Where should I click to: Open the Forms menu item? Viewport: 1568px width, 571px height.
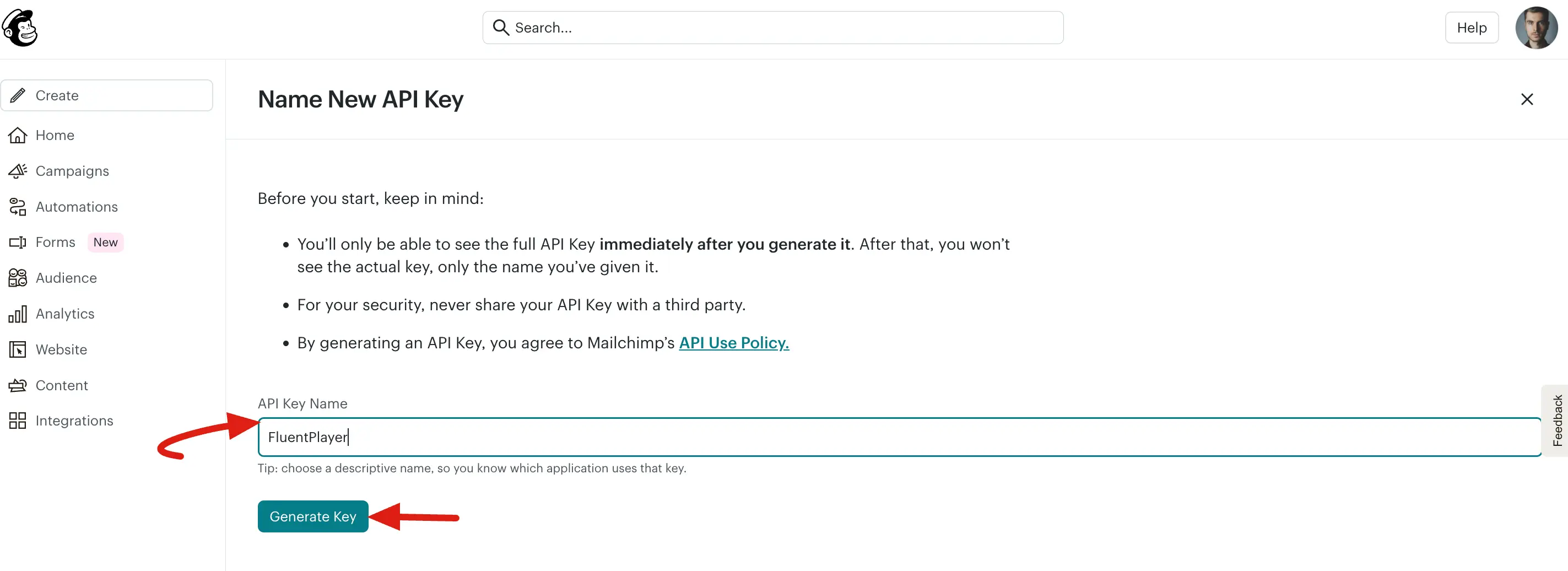56,243
